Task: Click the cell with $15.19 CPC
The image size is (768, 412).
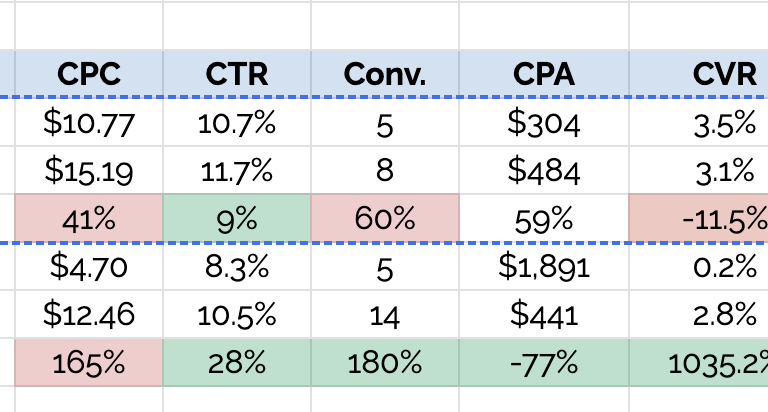Action: pyautogui.click(x=89, y=170)
